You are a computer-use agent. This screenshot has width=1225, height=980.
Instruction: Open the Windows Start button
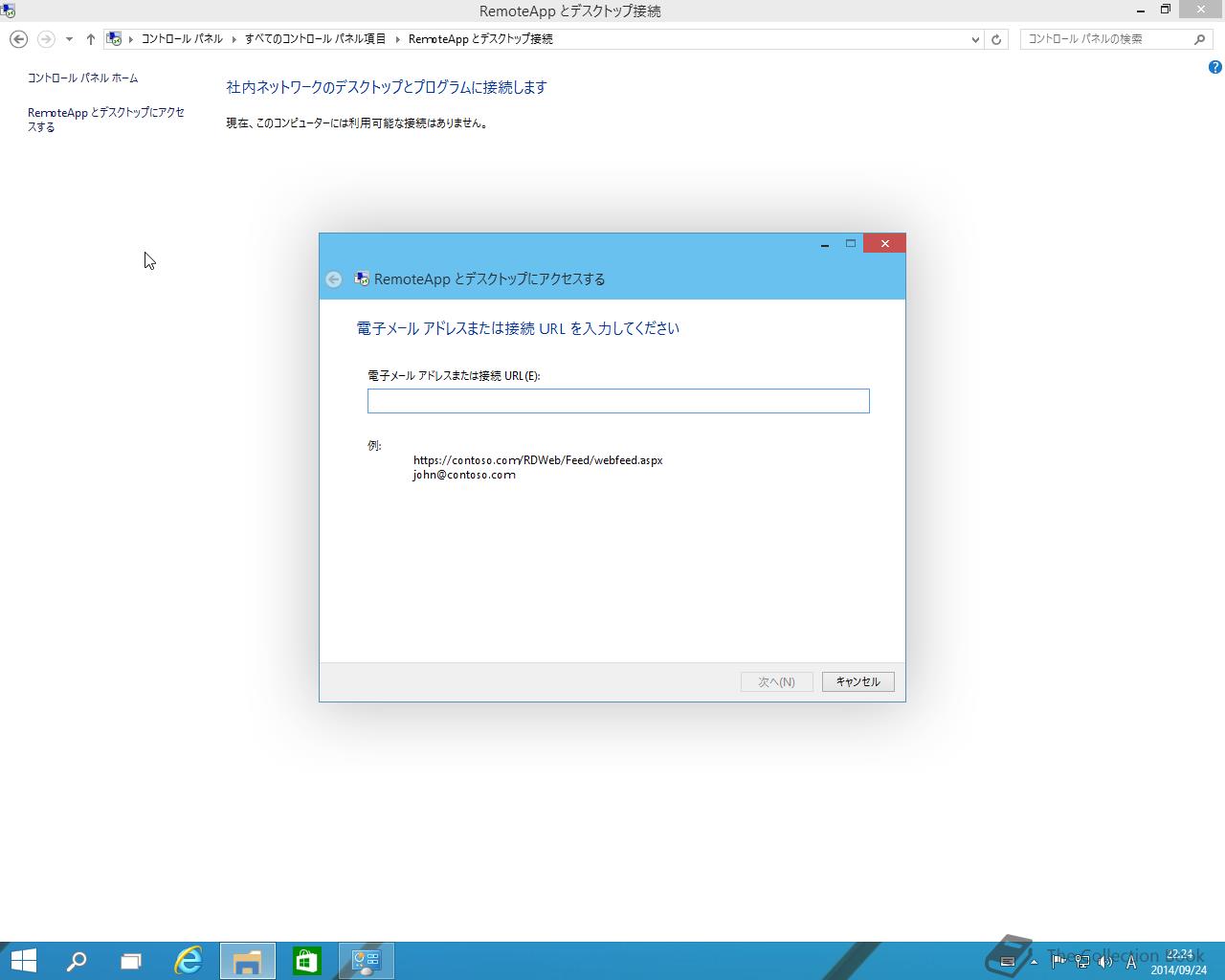tap(24, 961)
